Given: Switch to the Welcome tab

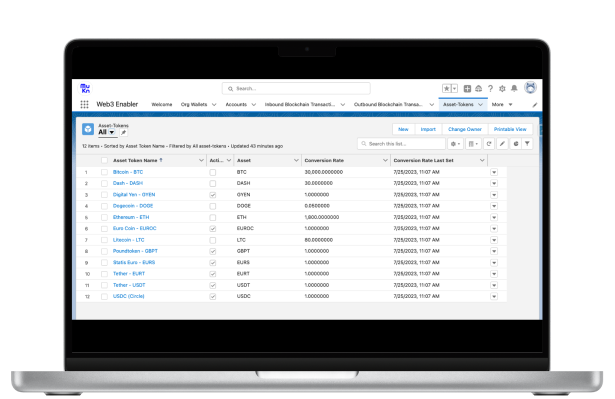Looking at the screenshot, I should tap(162, 105).
